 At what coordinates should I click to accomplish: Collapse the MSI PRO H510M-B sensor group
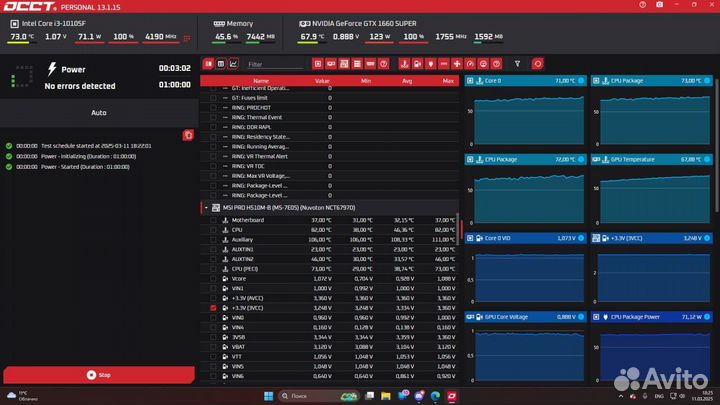click(x=206, y=207)
